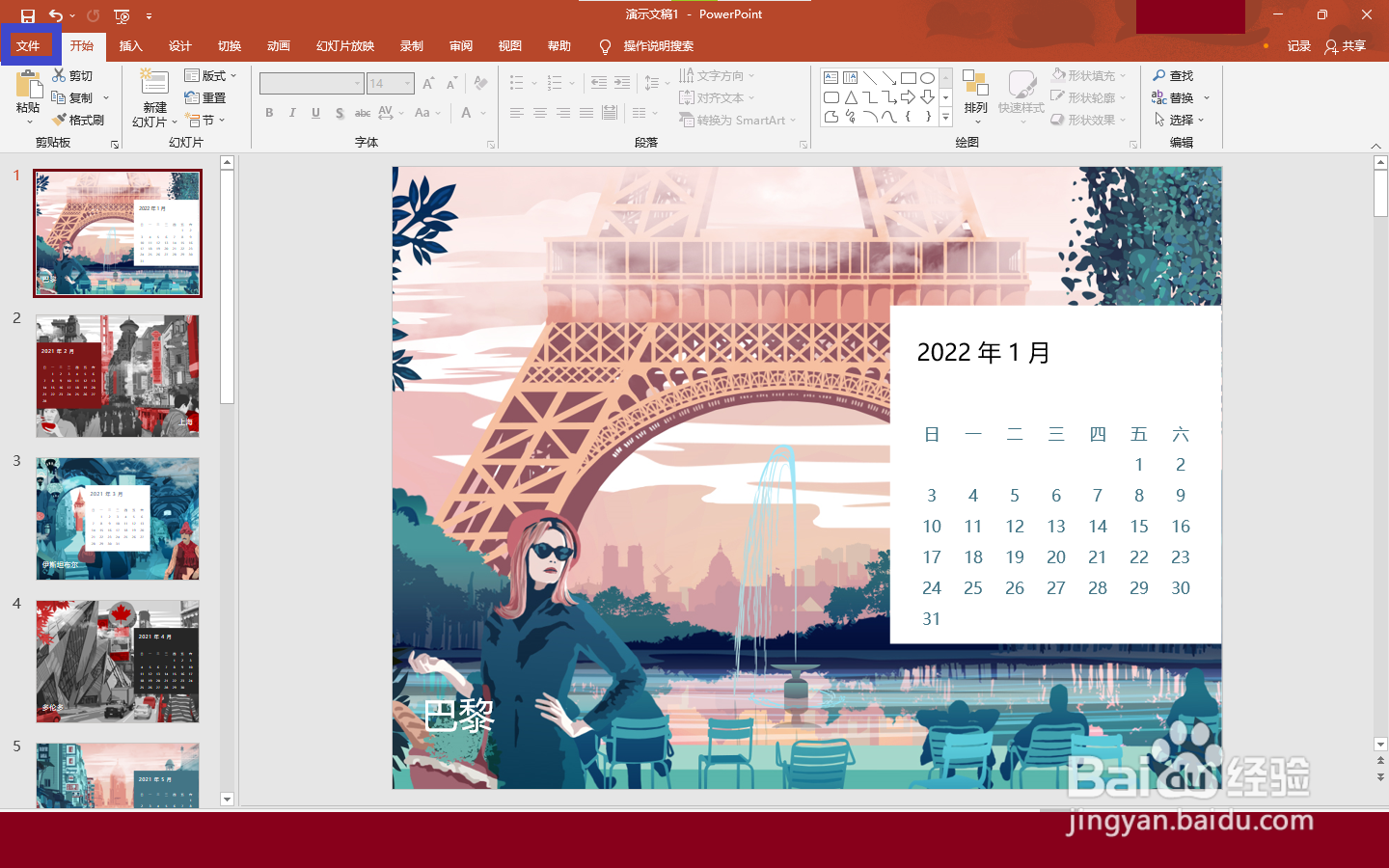Image resolution: width=1389 pixels, height=868 pixels.
Task: Click the clear formatting icon
Action: coord(480,84)
